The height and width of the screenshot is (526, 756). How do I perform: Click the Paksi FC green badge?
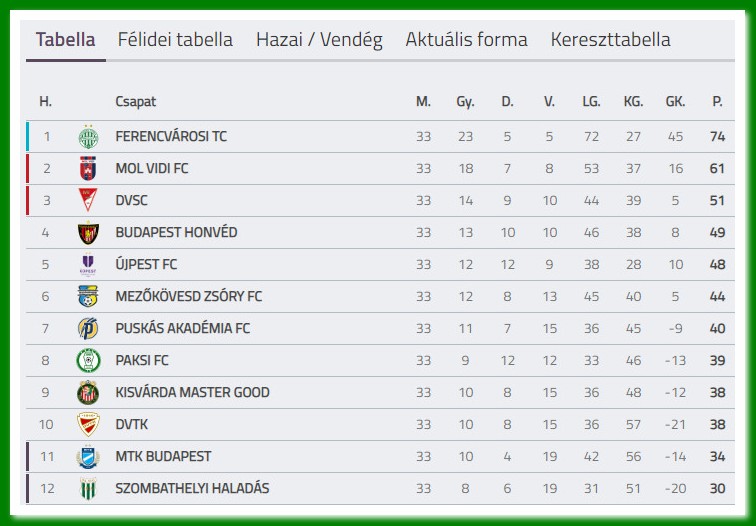(x=88, y=361)
